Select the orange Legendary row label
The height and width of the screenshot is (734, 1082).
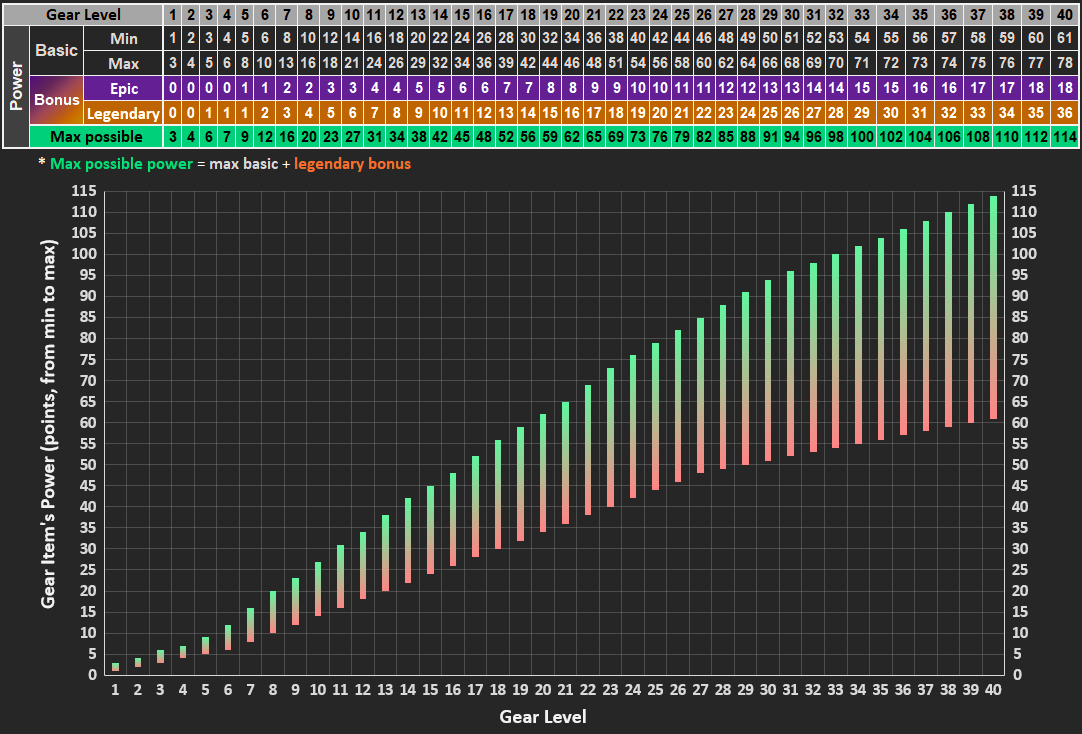(x=123, y=112)
